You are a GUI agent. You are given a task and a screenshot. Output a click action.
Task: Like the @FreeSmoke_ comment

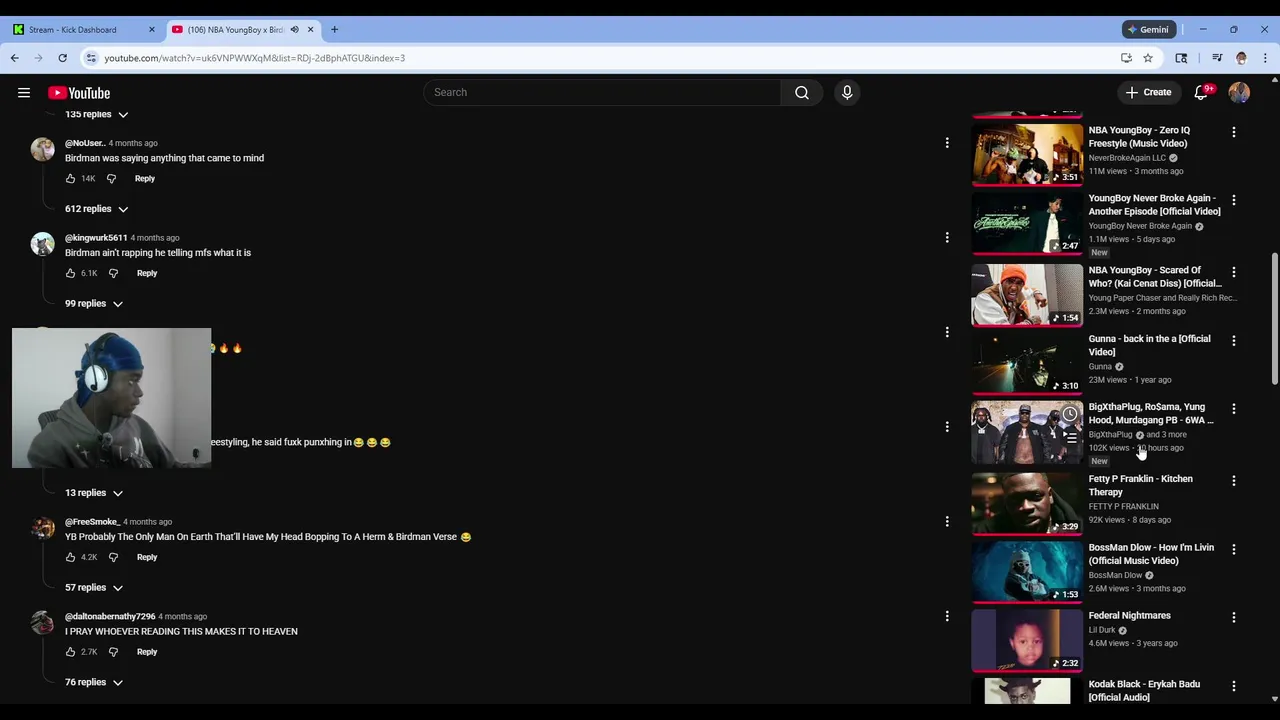coord(70,557)
